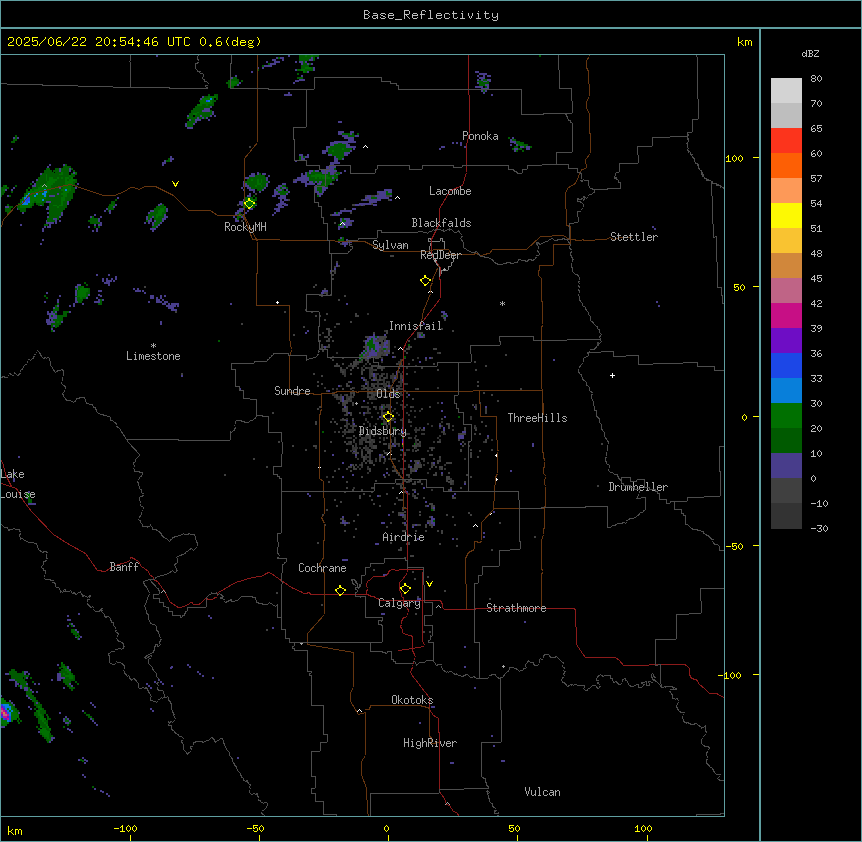The width and height of the screenshot is (862, 842).
Task: Click the white plus marker northwest of Drumheller
Action: point(612,375)
